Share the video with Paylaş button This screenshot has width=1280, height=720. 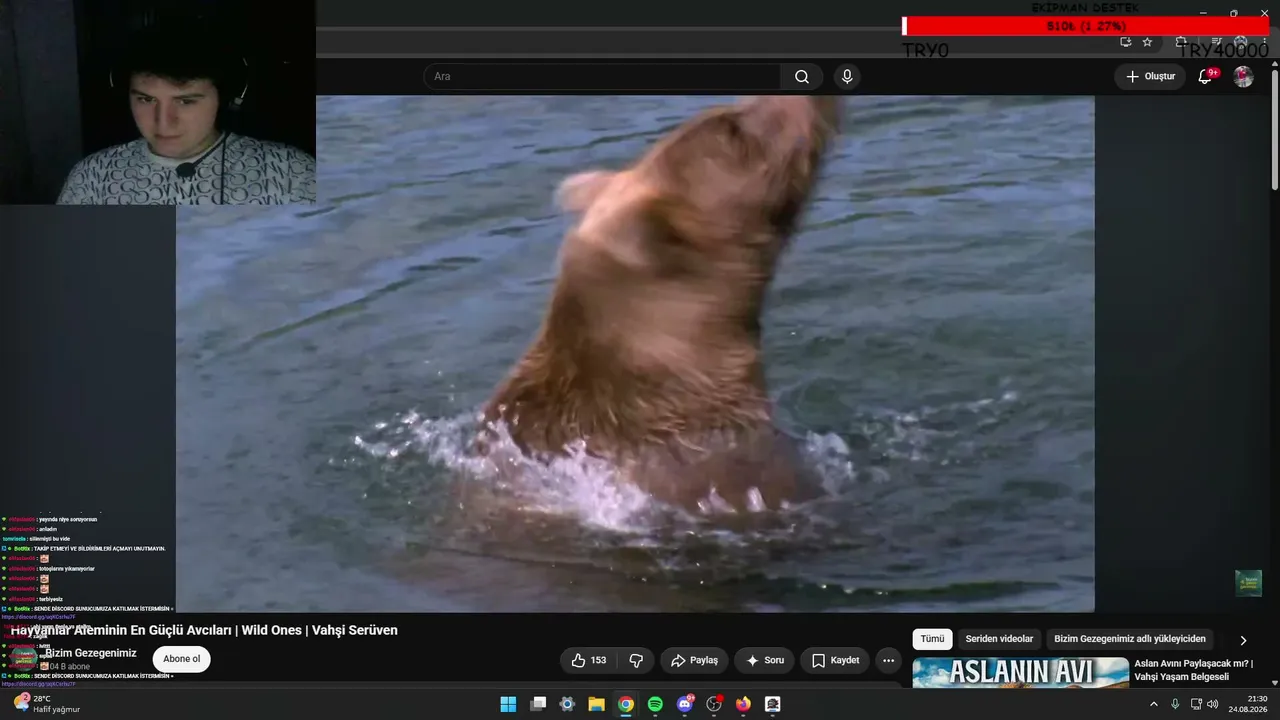(694, 660)
